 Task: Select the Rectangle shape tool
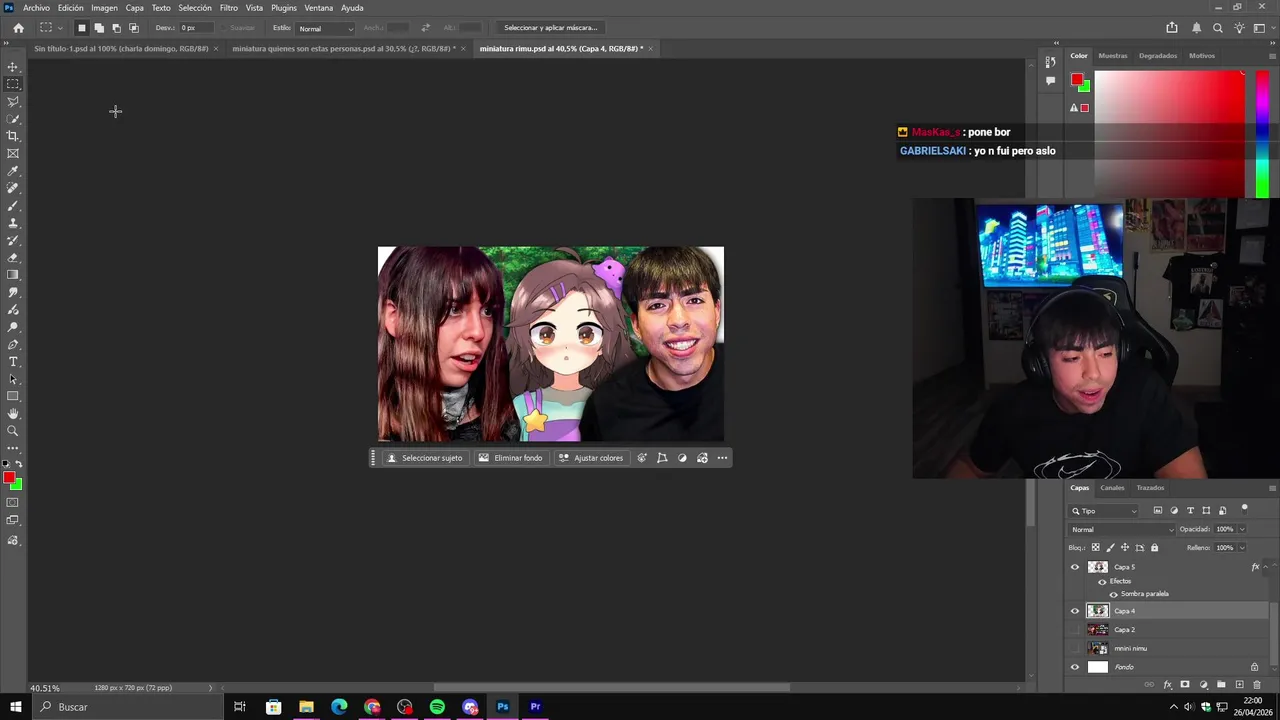point(13,396)
